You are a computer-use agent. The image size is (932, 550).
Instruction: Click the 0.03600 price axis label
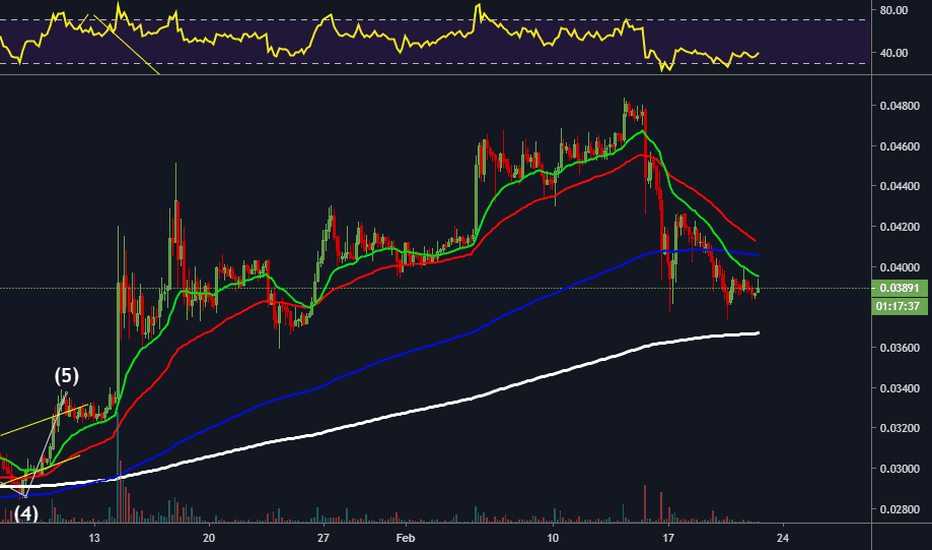pyautogui.click(x=899, y=347)
